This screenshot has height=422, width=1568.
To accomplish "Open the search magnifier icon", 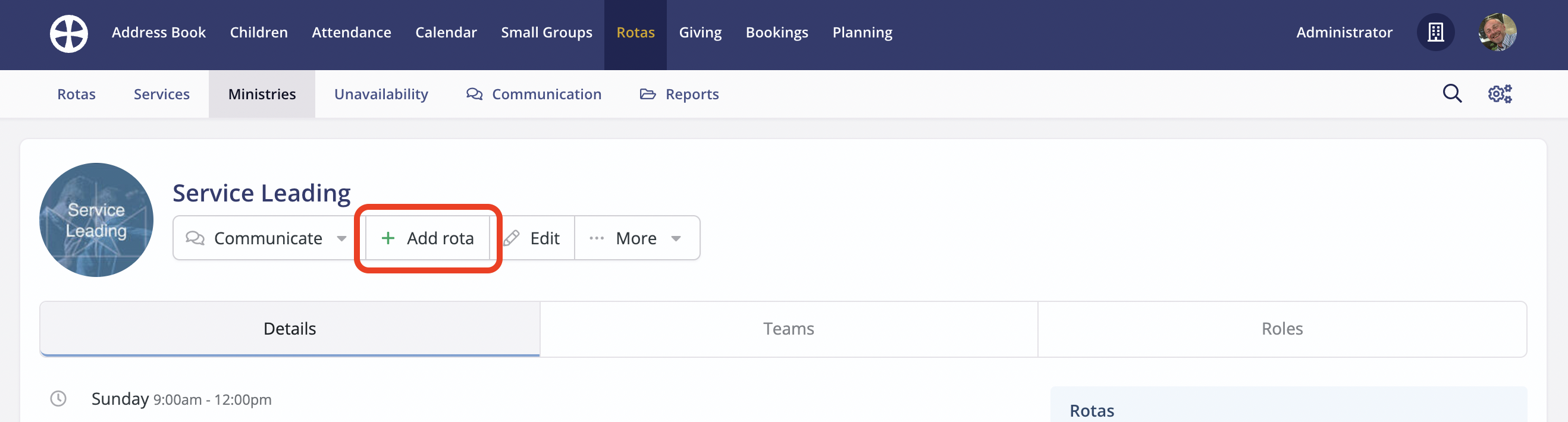I will tap(1452, 94).
